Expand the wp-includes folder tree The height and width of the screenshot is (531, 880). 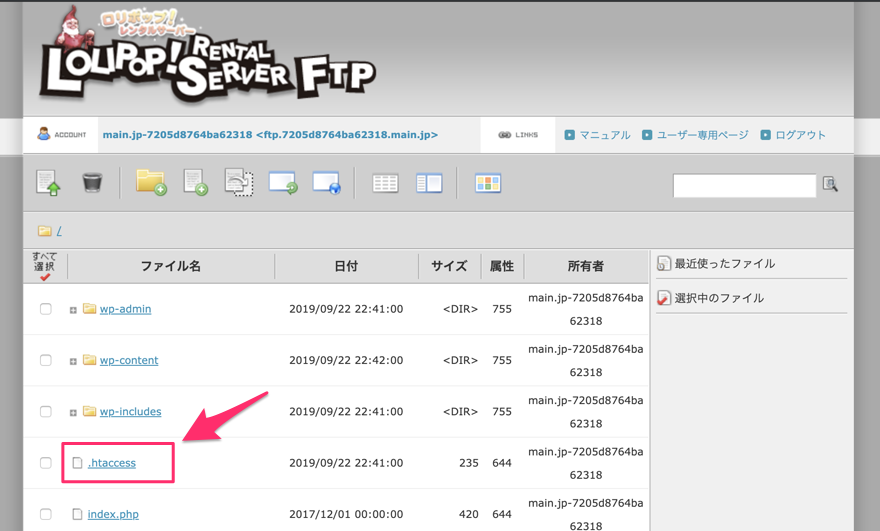pos(73,412)
